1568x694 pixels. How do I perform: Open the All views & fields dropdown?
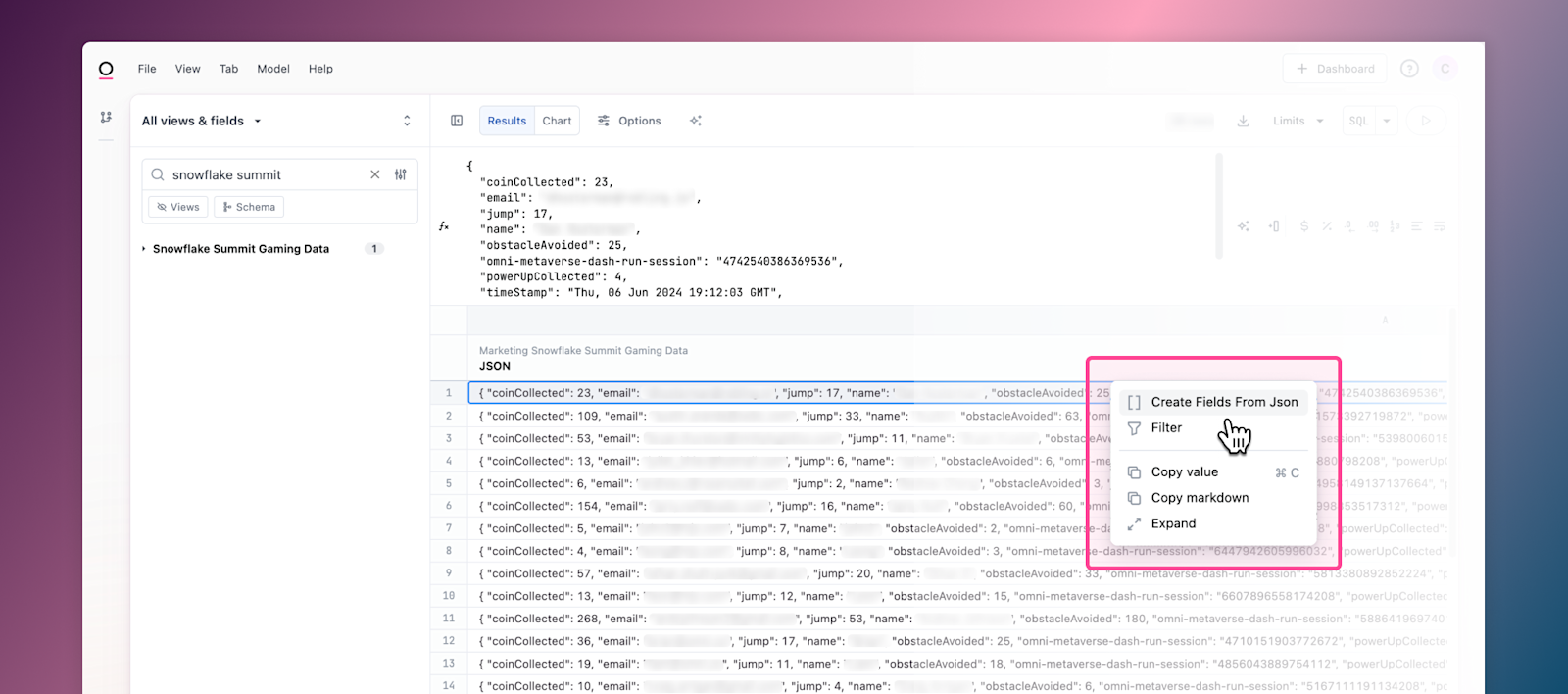point(202,121)
